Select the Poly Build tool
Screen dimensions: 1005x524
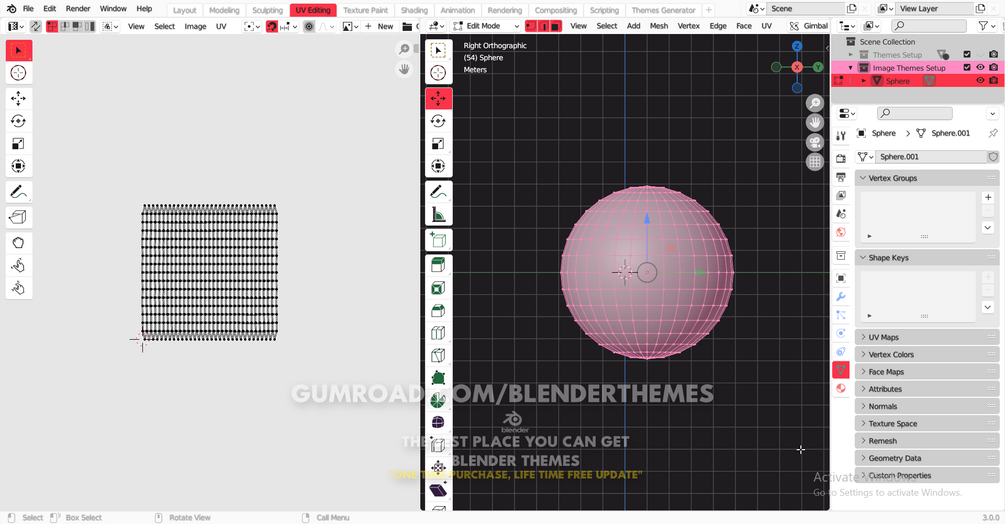[438, 377]
